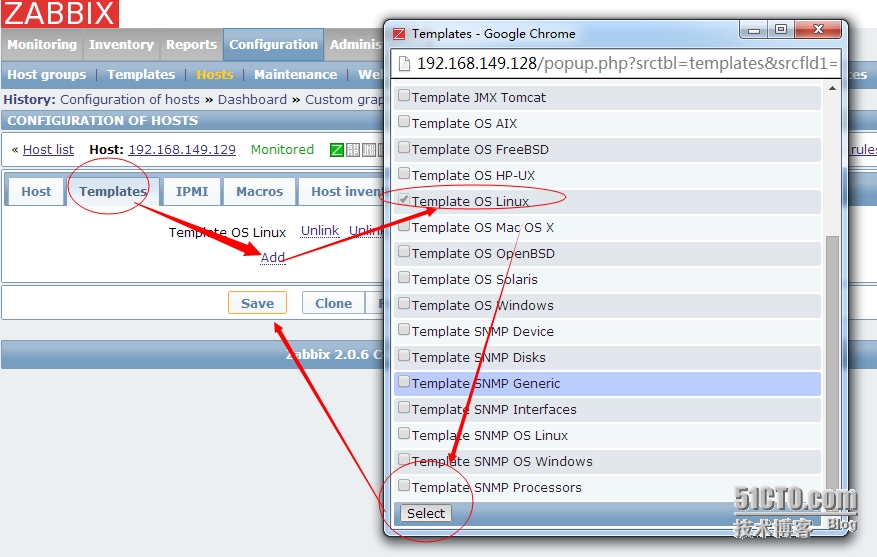Tick the Template SNMP Interfaces checkbox
Screen dimensions: 877x557
pos(404,408)
